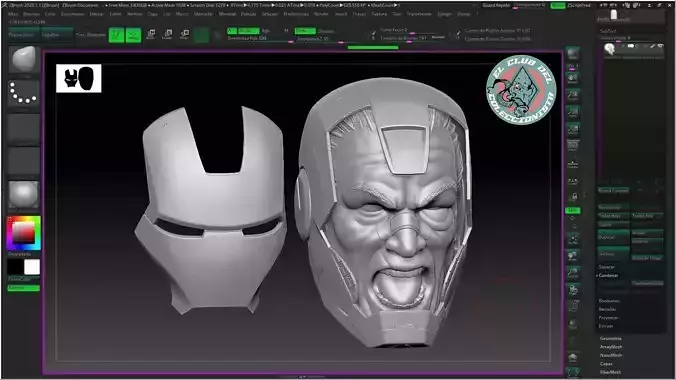676x380 pixels.
Task: Toggle the green Menús button at top right
Action: coord(557,6)
